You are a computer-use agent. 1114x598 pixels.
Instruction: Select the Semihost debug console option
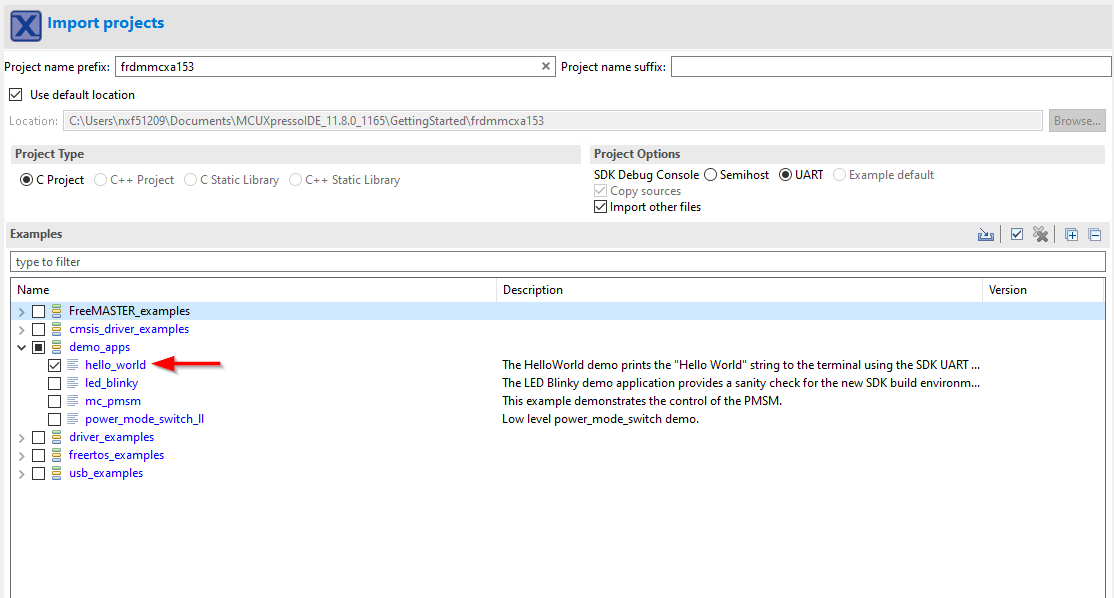710,175
